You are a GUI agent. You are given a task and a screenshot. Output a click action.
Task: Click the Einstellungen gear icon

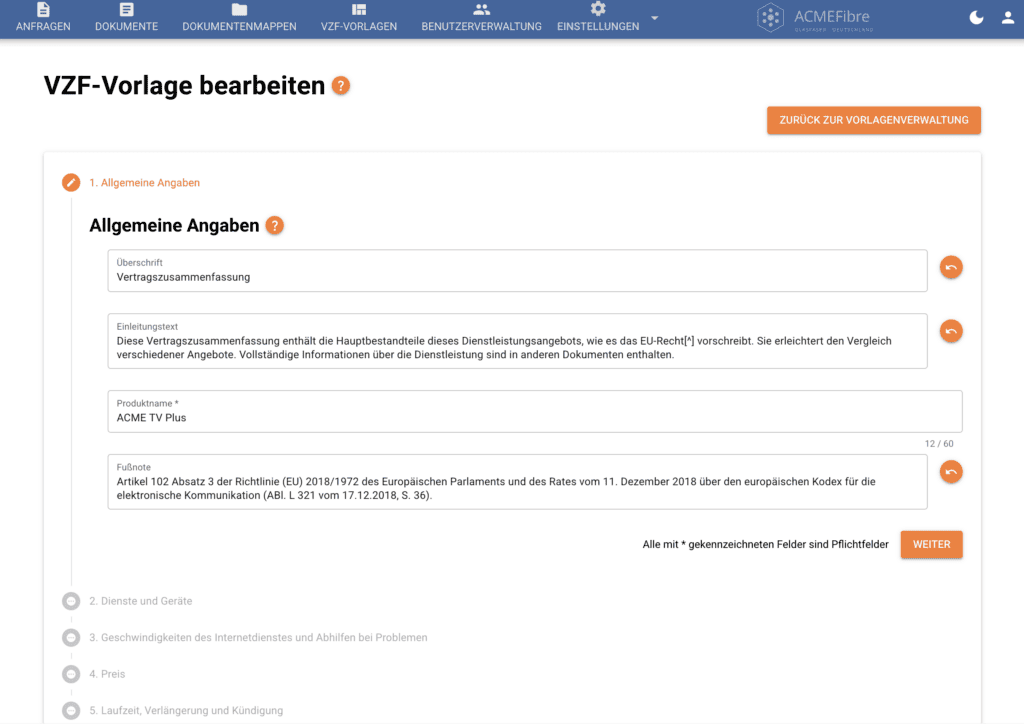(x=598, y=8)
